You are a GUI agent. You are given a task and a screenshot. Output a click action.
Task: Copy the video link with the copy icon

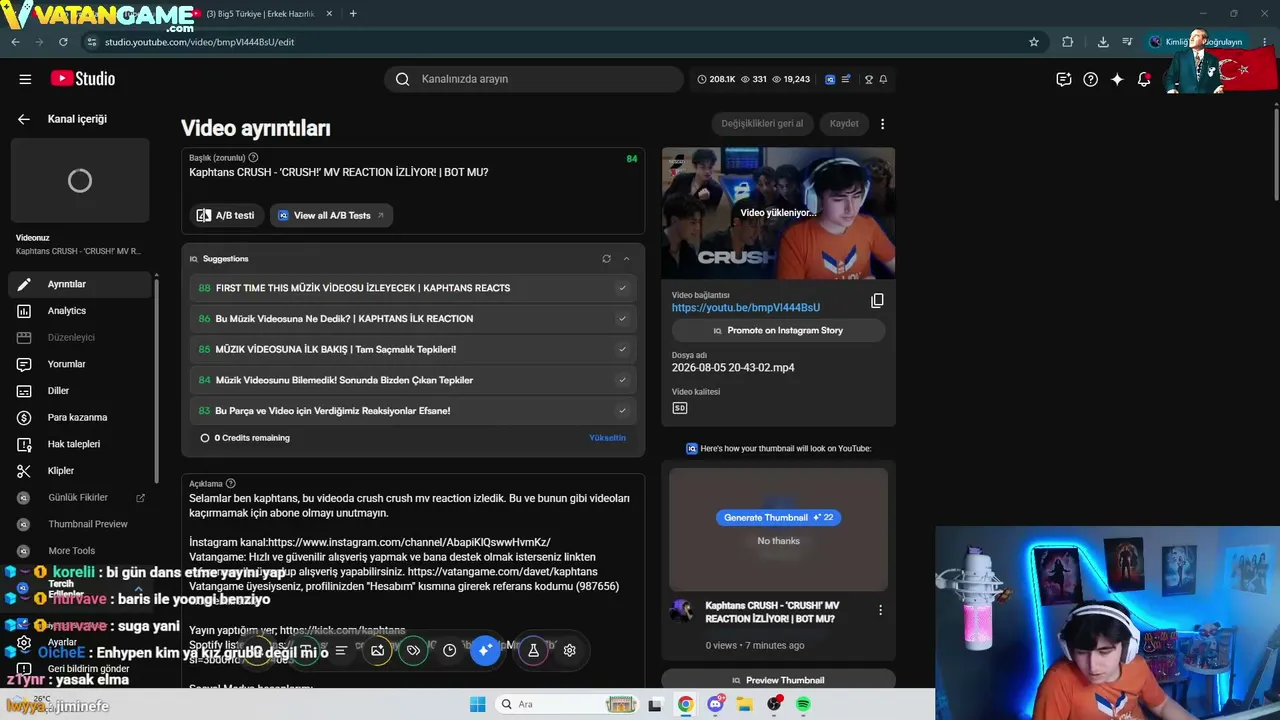(877, 301)
